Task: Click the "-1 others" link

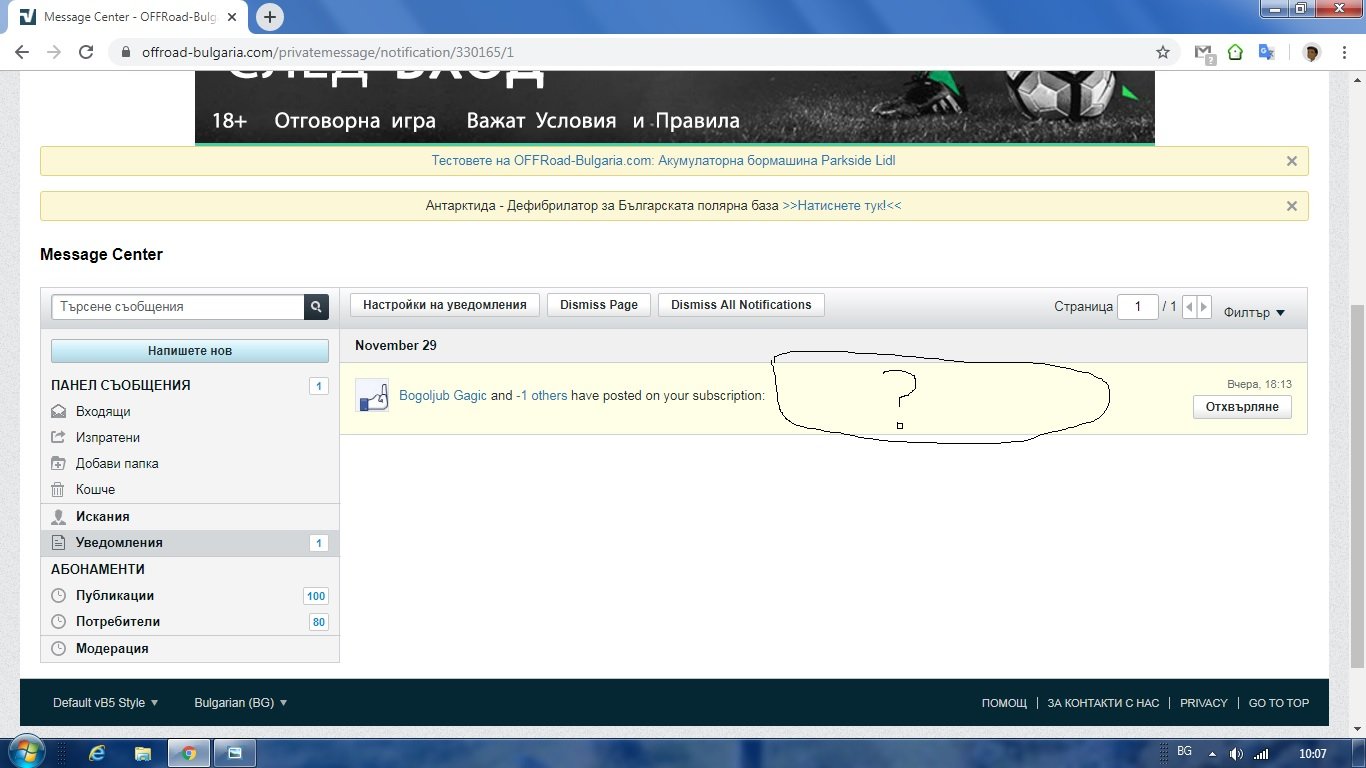Action: (541, 396)
